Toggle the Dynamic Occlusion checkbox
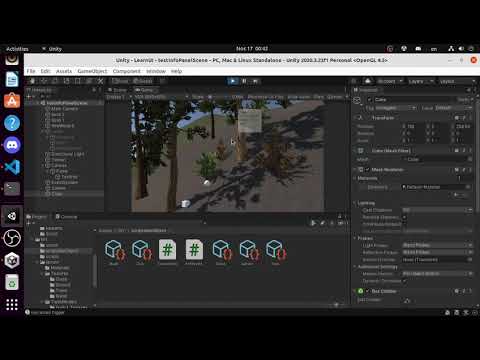The width and height of the screenshot is (480, 360). 404,281
